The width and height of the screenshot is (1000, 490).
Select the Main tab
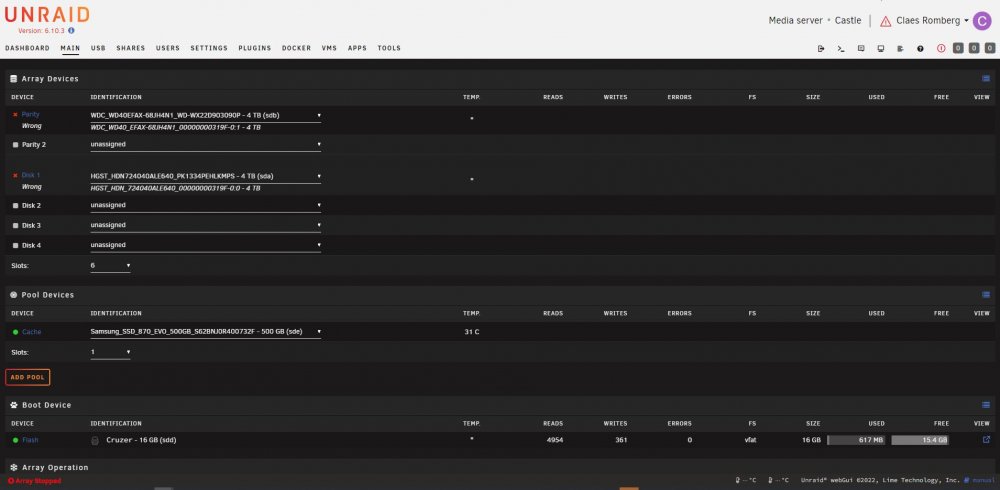[70, 48]
